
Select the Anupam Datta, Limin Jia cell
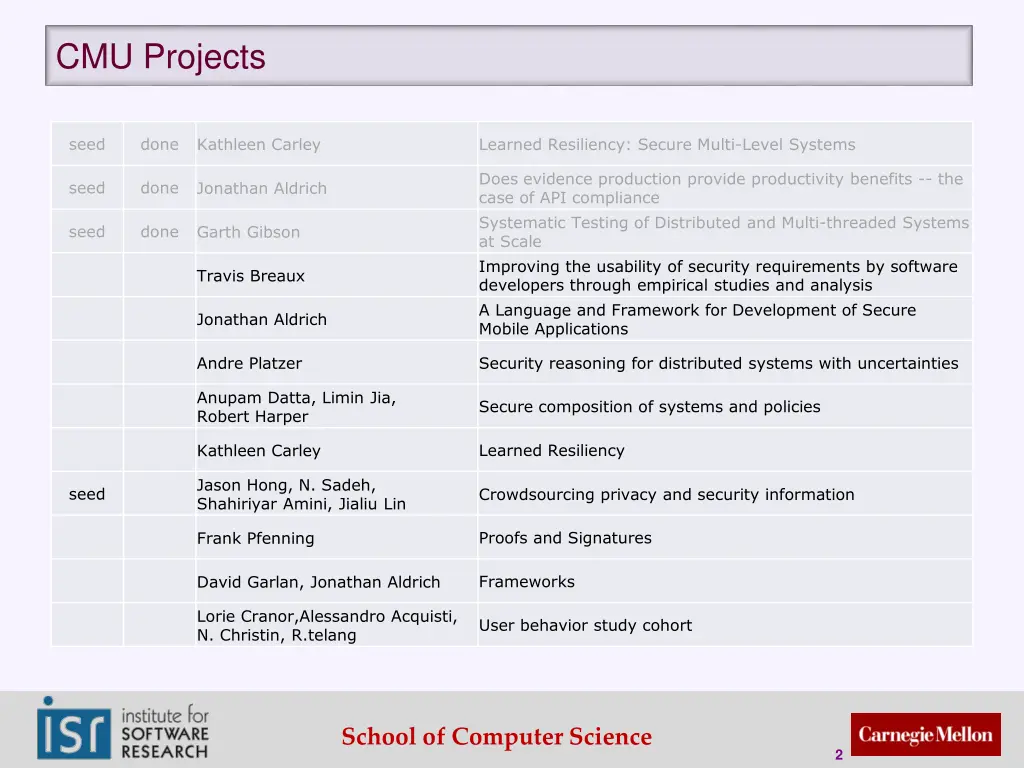tap(296, 407)
